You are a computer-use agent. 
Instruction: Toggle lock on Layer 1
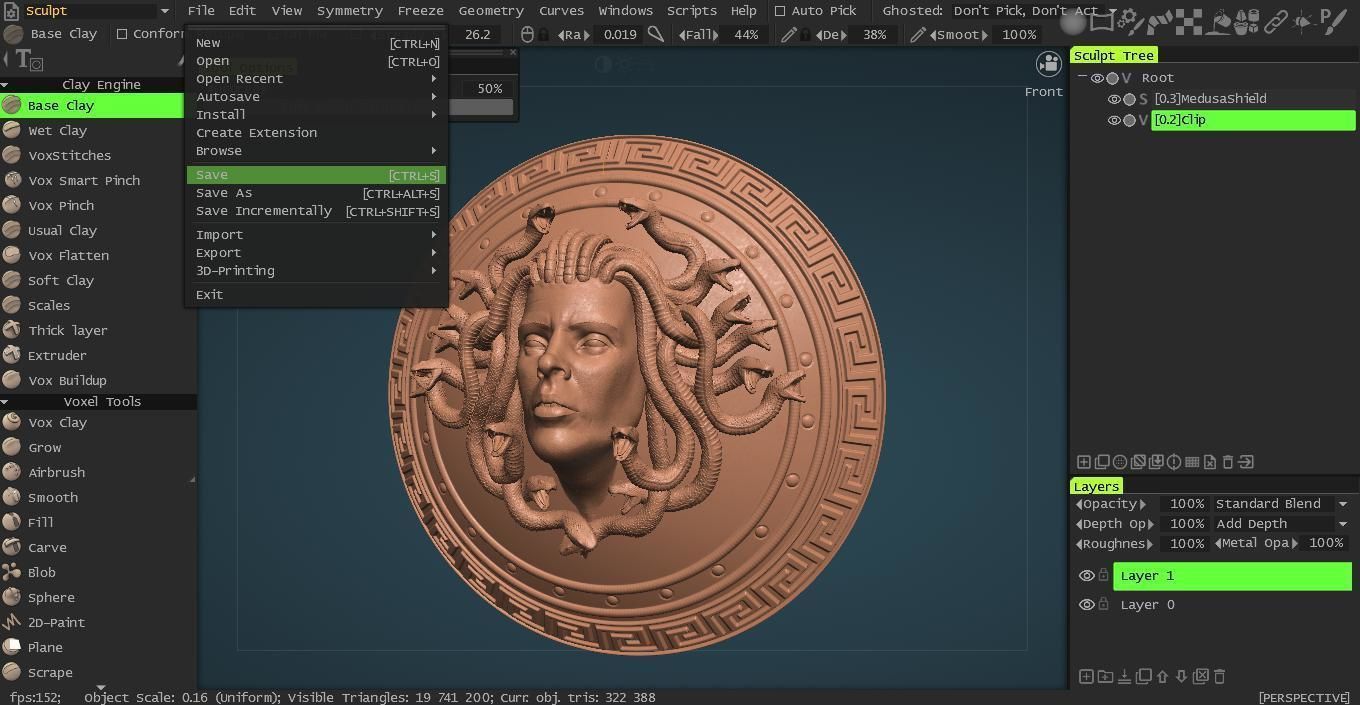[1104, 575]
